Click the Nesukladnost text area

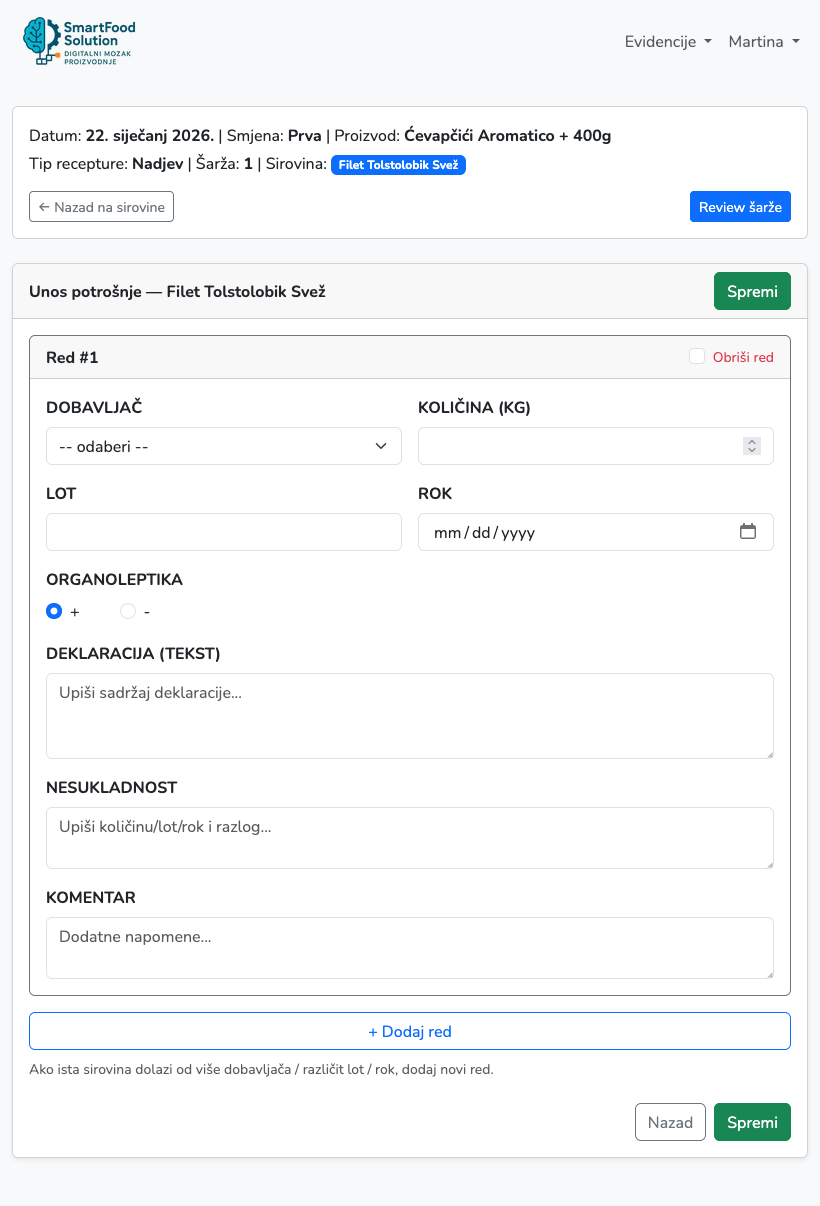(410, 838)
